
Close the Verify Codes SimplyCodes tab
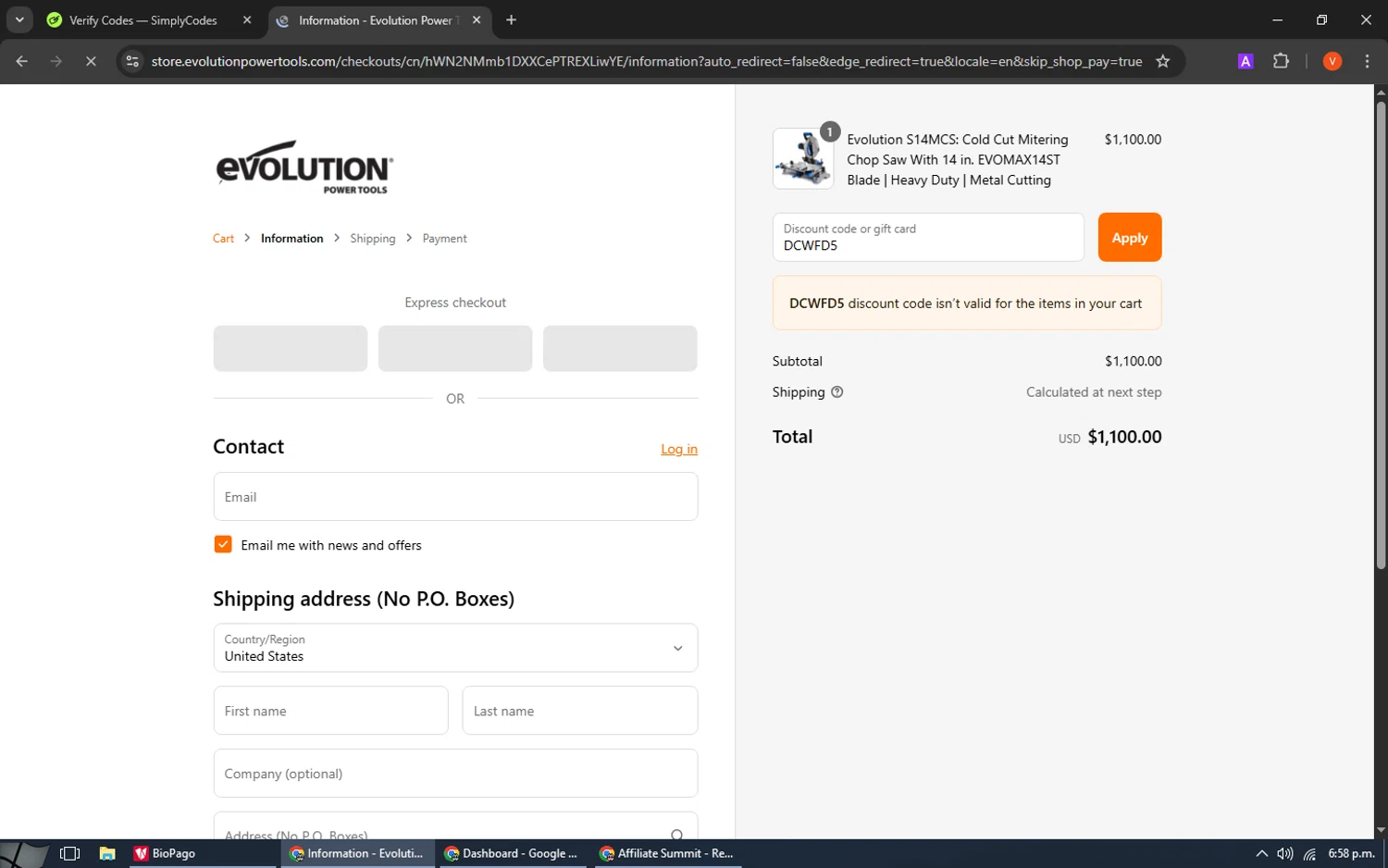[247, 19]
